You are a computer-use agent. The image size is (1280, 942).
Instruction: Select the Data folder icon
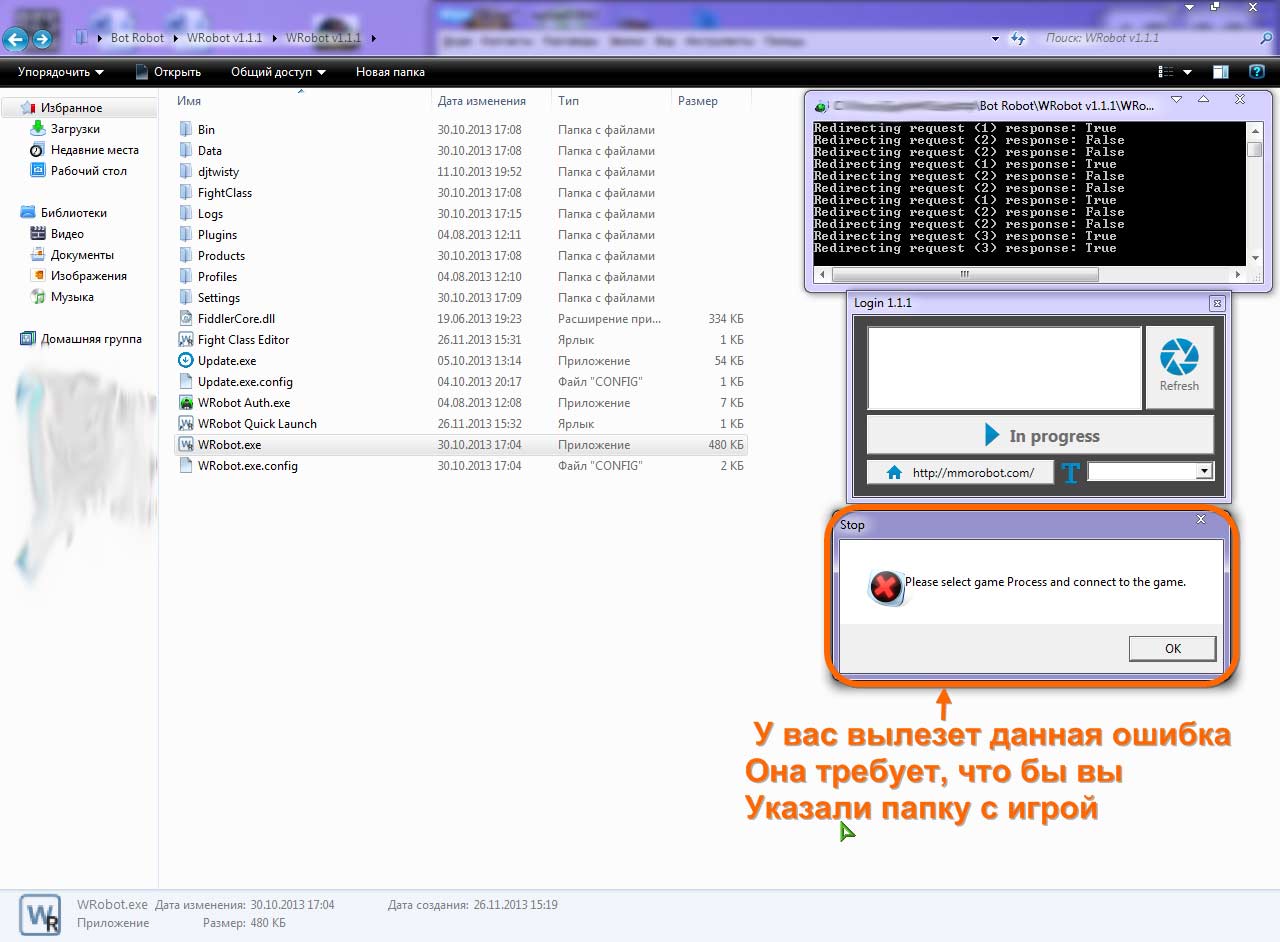[186, 150]
